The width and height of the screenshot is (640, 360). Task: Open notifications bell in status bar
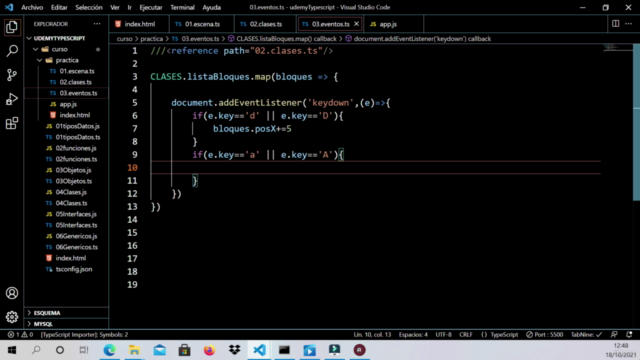coord(629,335)
